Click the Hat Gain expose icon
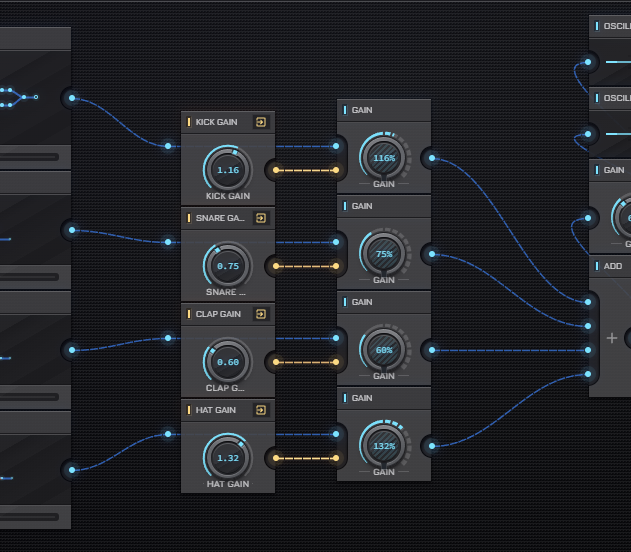Image resolution: width=631 pixels, height=552 pixels. pyautogui.click(x=261, y=410)
